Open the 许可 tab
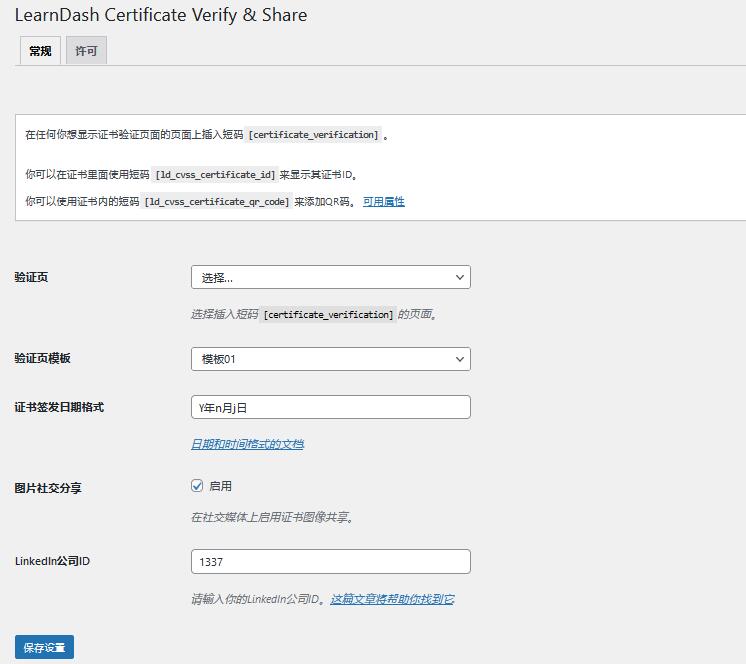Screen dimensions: 746x664 [87, 51]
